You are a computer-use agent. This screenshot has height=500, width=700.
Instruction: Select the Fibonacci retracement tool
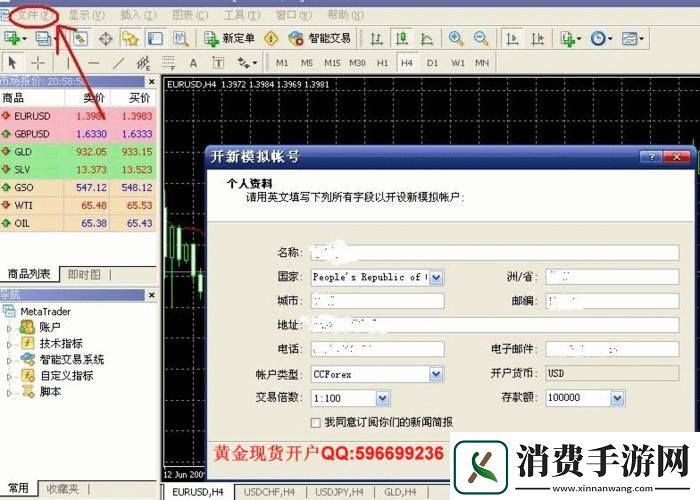tap(168, 63)
